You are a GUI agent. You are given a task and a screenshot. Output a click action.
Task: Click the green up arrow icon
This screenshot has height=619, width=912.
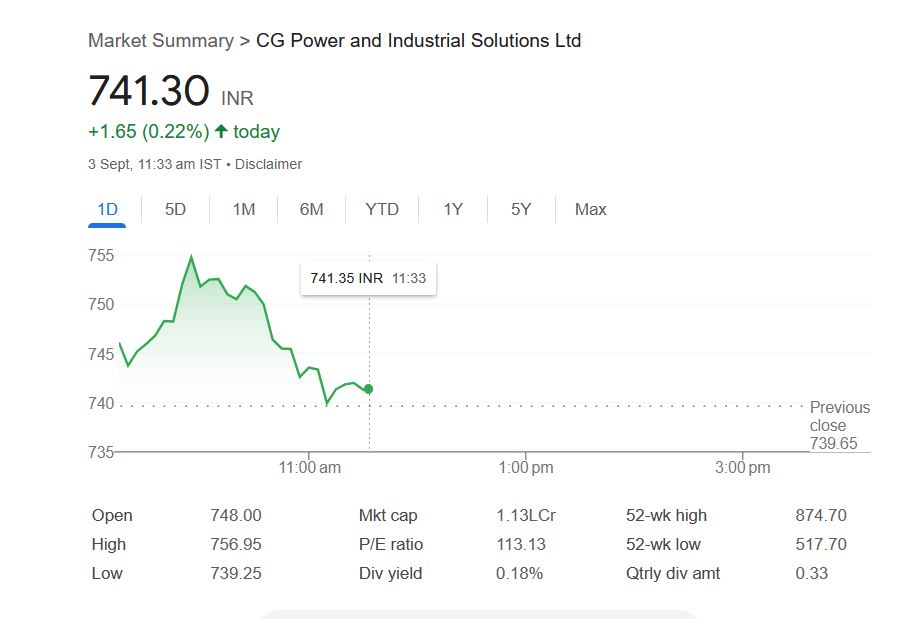[x=221, y=131]
